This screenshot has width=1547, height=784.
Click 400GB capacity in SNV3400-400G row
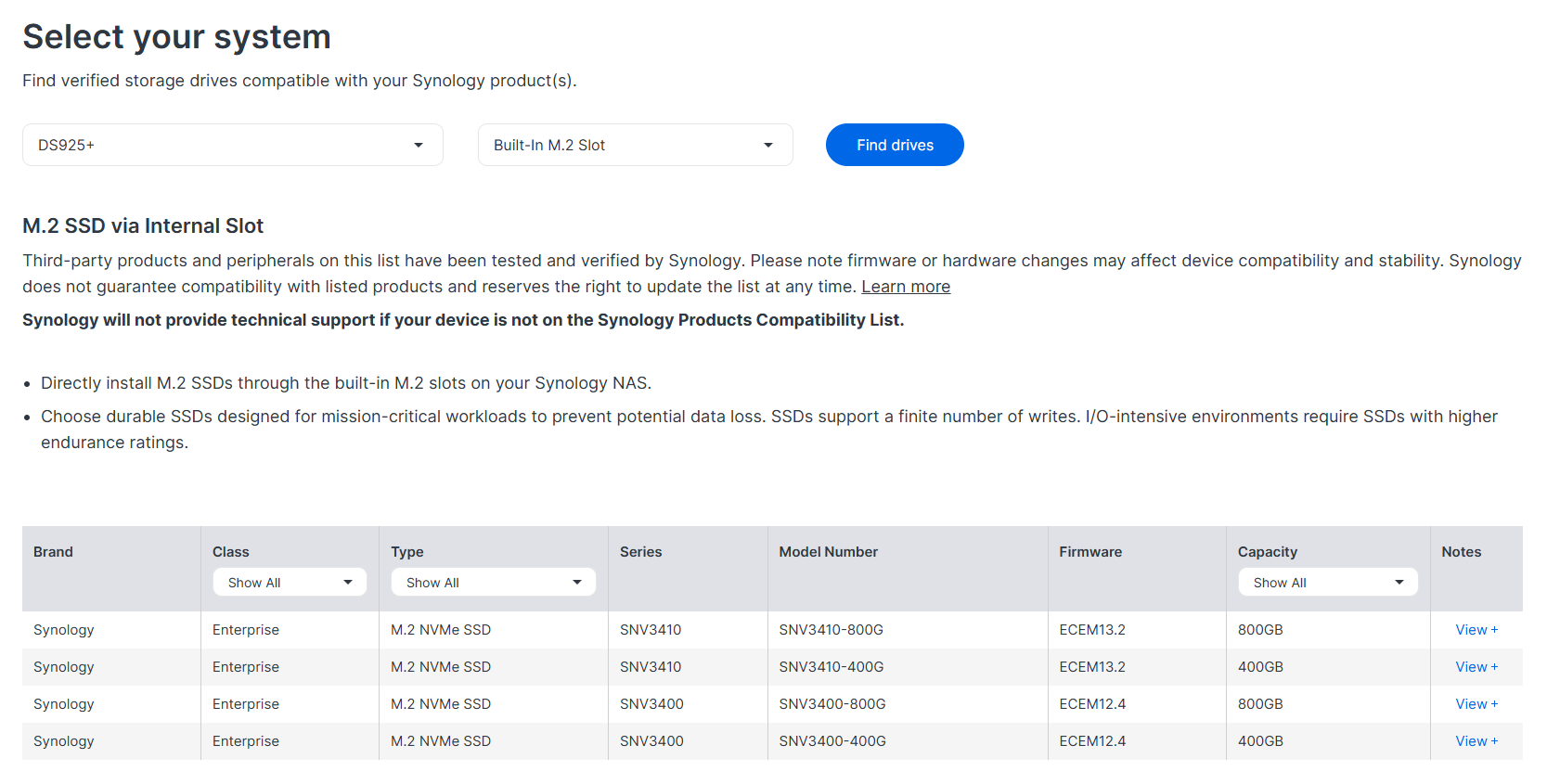click(x=1260, y=741)
